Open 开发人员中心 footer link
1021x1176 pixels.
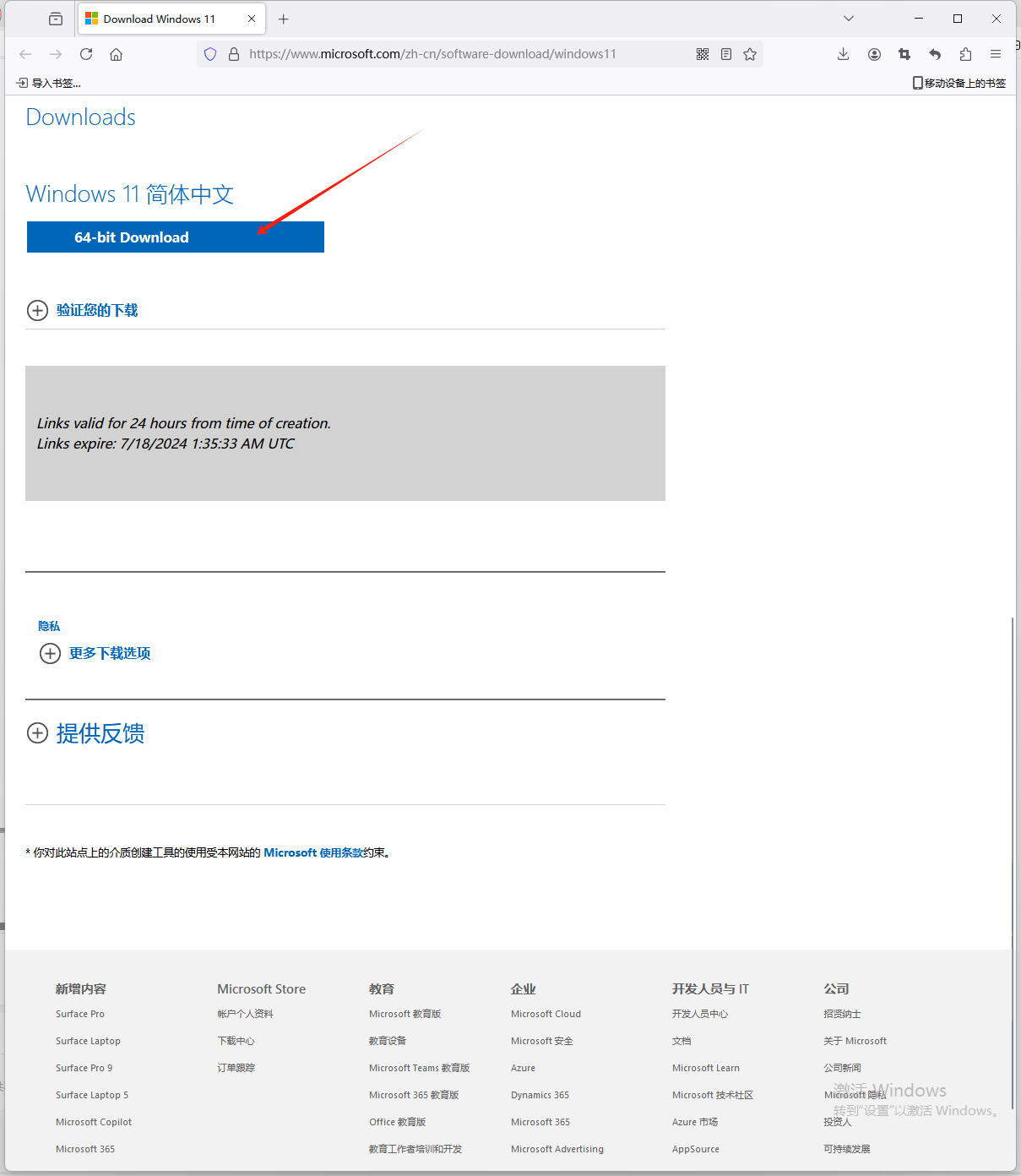[x=700, y=1014]
